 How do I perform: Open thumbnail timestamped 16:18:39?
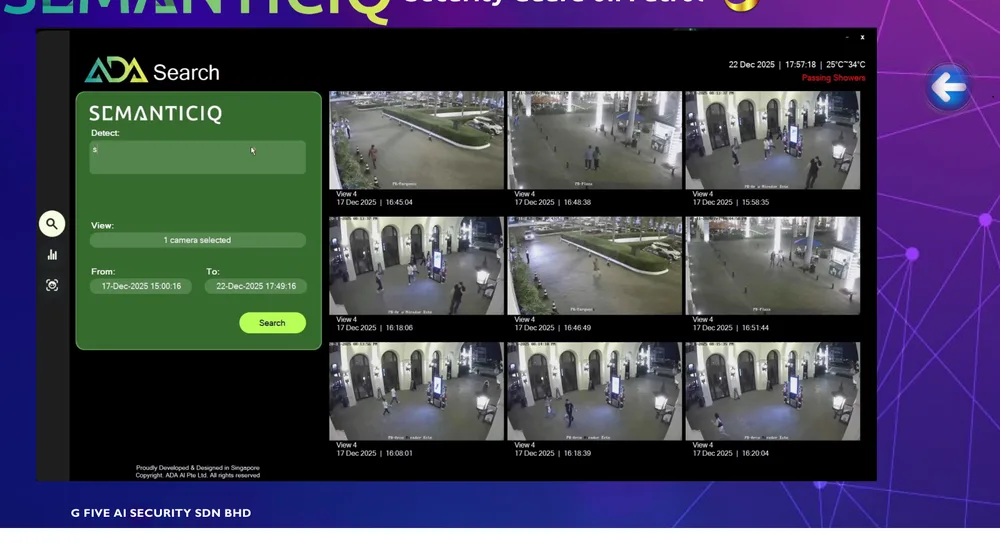594,391
